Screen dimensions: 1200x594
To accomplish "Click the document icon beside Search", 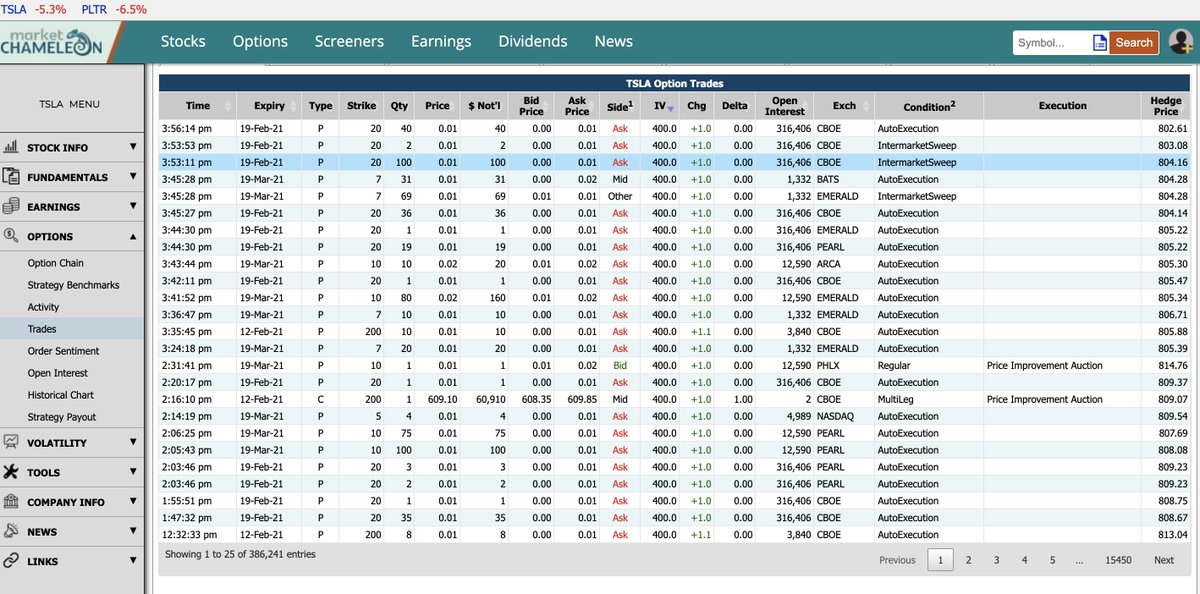I will (1100, 42).
